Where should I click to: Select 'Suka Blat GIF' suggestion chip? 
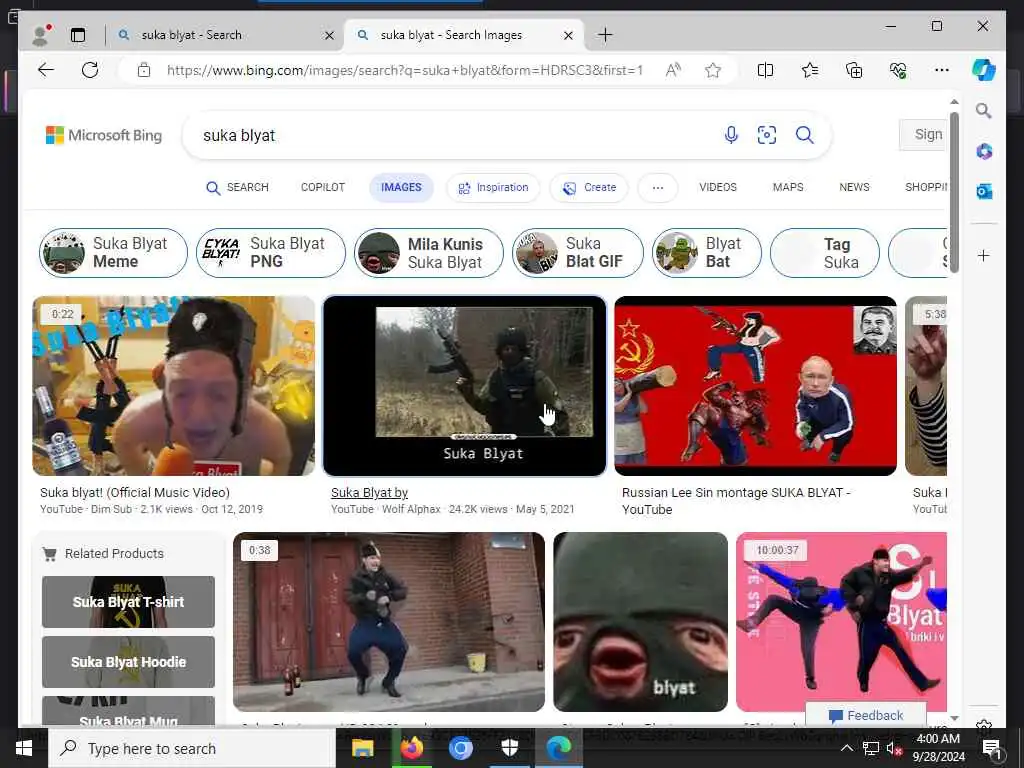click(x=578, y=253)
